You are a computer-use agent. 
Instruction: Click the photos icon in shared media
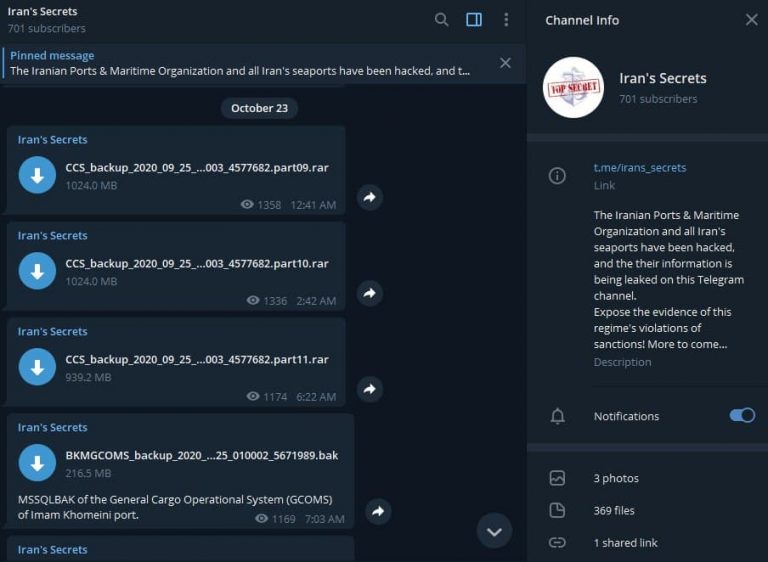point(557,478)
